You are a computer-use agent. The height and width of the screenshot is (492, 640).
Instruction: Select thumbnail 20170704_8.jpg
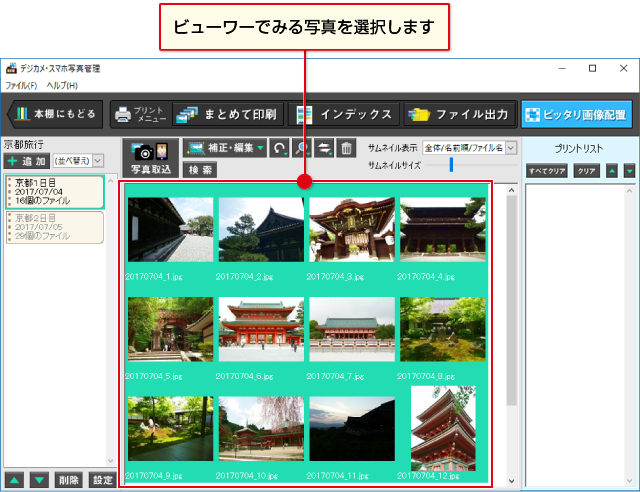pos(443,329)
